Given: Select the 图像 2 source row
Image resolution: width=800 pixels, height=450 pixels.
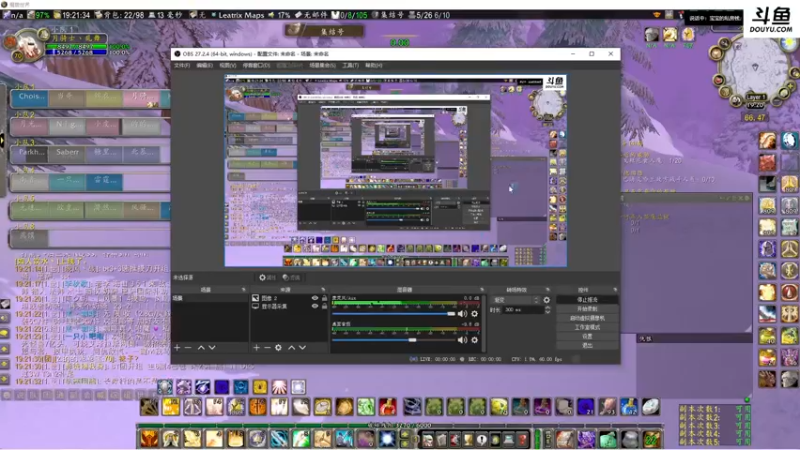Looking at the screenshot, I should (x=289, y=298).
